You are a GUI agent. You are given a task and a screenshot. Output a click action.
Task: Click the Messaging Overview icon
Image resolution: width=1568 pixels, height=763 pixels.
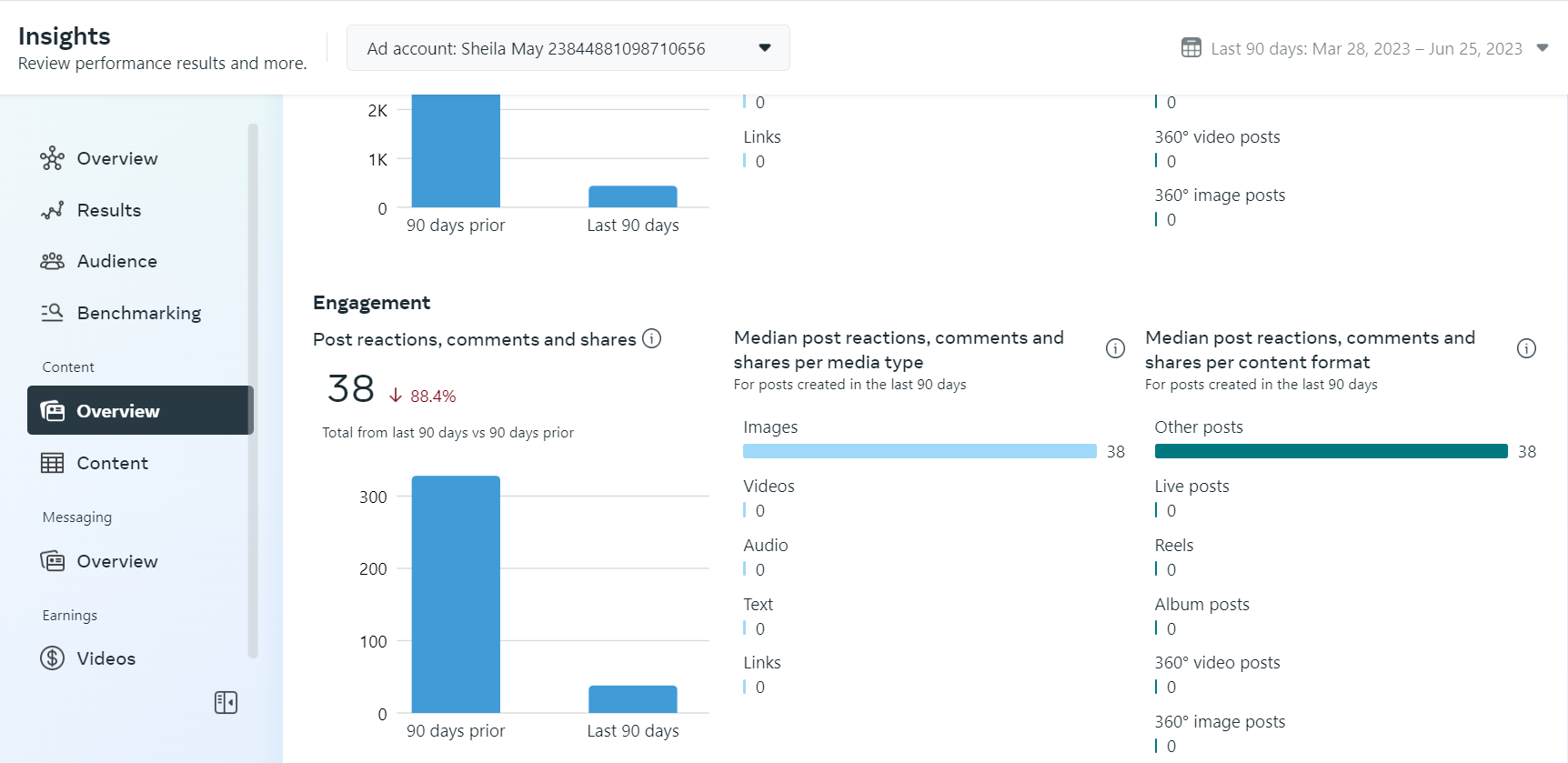(52, 561)
